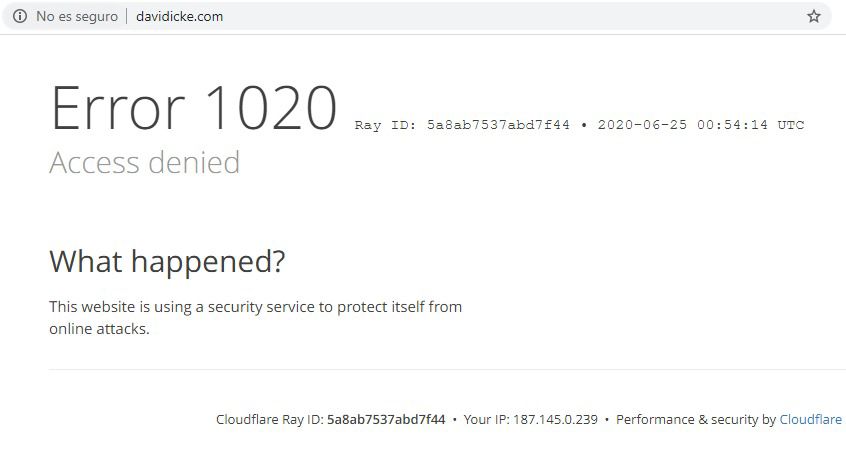Click the "No es seguro" security label
This screenshot has height=475, width=846.
coord(77,16)
